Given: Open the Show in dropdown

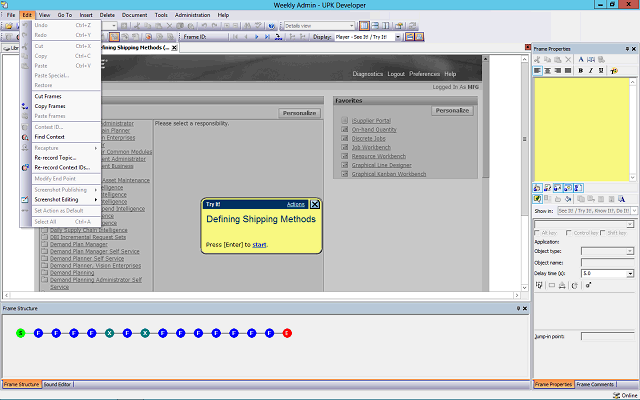Looking at the screenshot, I should pyautogui.click(x=634, y=211).
